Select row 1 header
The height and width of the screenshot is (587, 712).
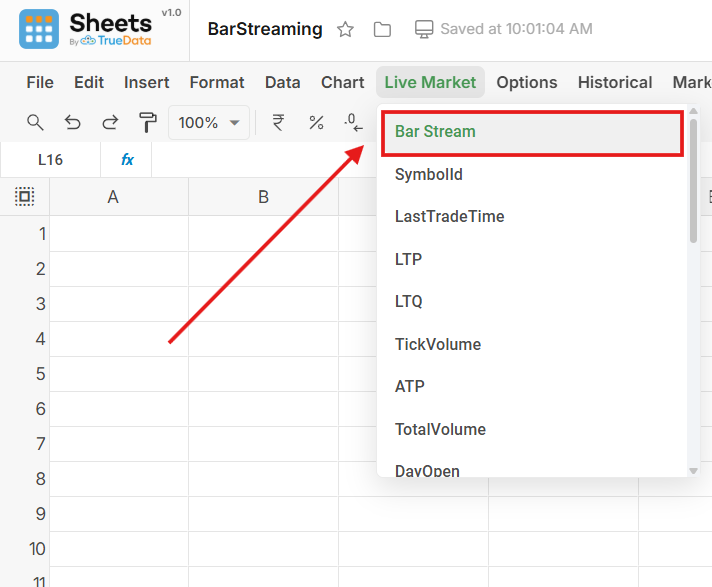pyautogui.click(x=25, y=234)
